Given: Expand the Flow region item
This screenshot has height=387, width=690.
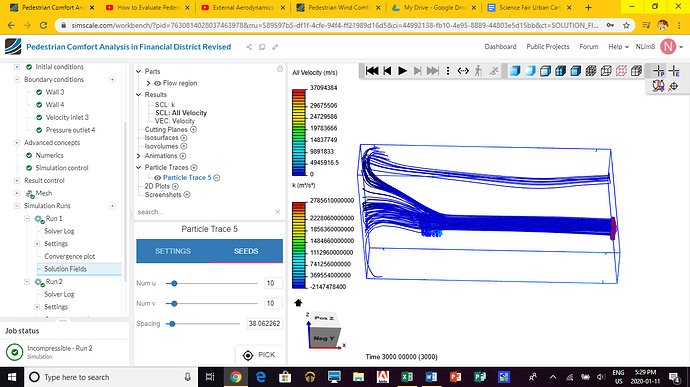Looking at the screenshot, I should (x=149, y=83).
